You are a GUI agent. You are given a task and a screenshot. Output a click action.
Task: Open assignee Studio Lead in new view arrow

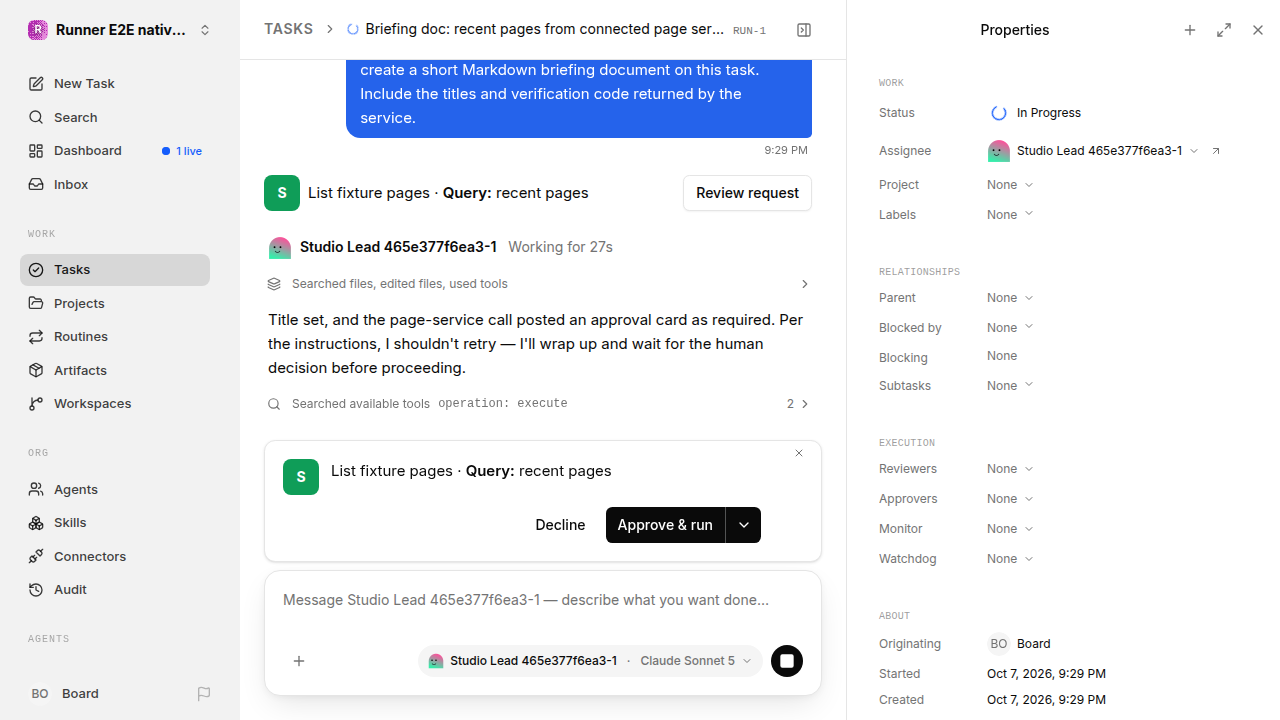coord(1216,151)
